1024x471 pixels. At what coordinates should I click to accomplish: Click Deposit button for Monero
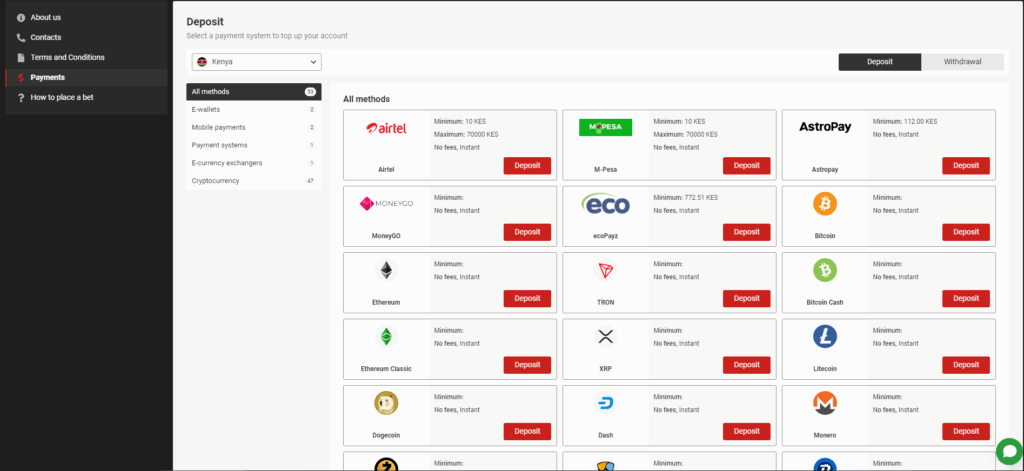click(966, 432)
